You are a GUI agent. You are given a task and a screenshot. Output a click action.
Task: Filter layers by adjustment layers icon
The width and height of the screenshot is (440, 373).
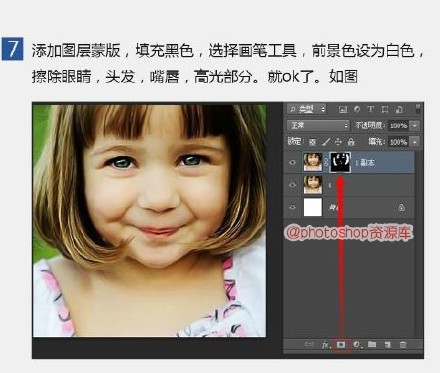(357, 109)
